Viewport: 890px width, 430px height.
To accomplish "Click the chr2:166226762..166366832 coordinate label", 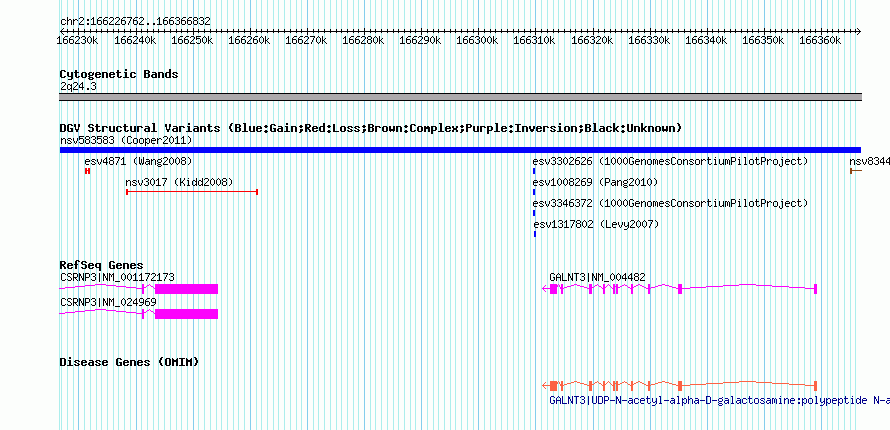I will [135, 22].
